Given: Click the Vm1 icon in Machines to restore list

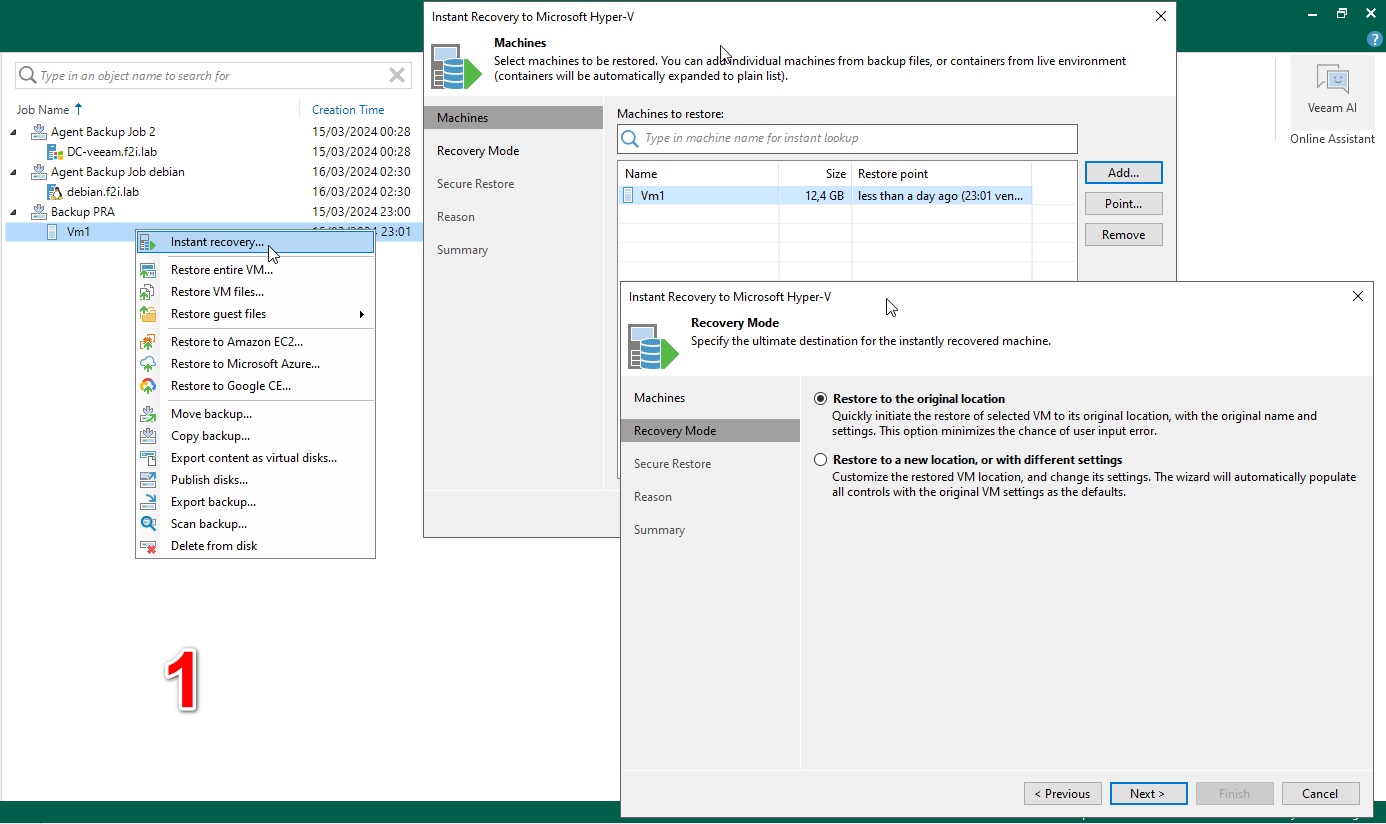Looking at the screenshot, I should pos(628,196).
